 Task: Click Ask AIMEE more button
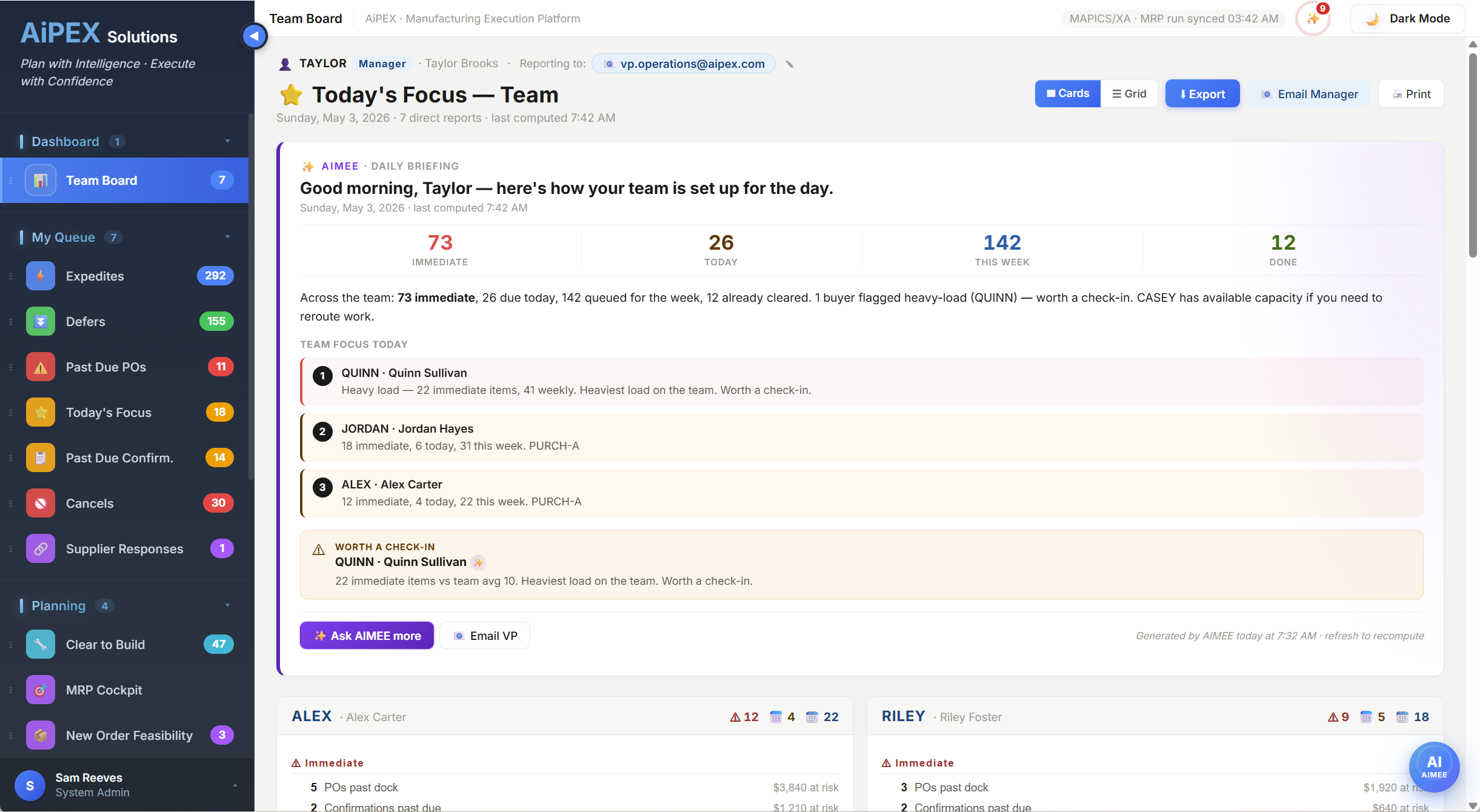point(367,636)
